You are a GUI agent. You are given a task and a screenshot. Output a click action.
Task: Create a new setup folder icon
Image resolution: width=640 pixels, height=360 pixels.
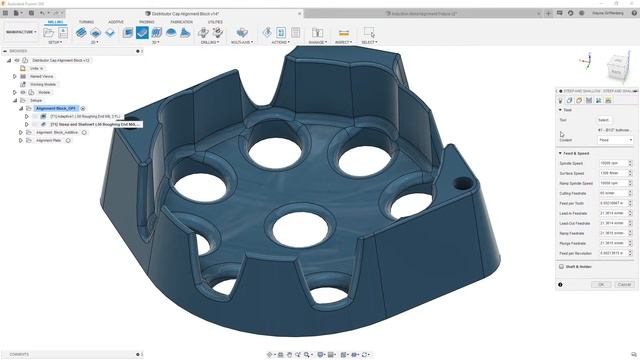49,32
